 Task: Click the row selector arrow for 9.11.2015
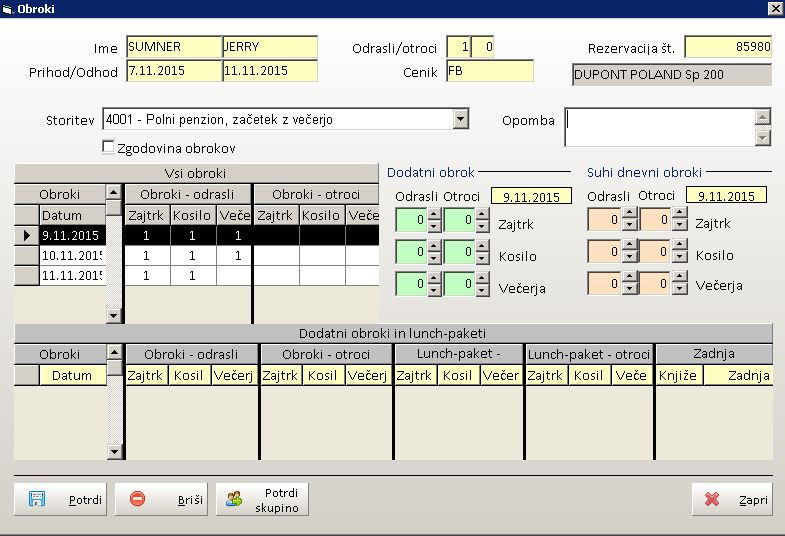click(x=27, y=235)
